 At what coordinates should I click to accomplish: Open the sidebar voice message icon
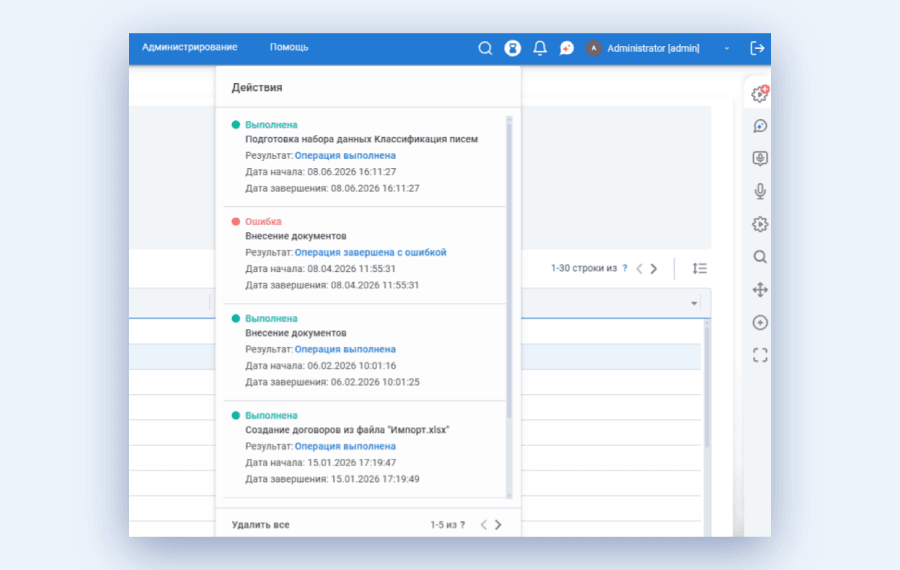760,158
